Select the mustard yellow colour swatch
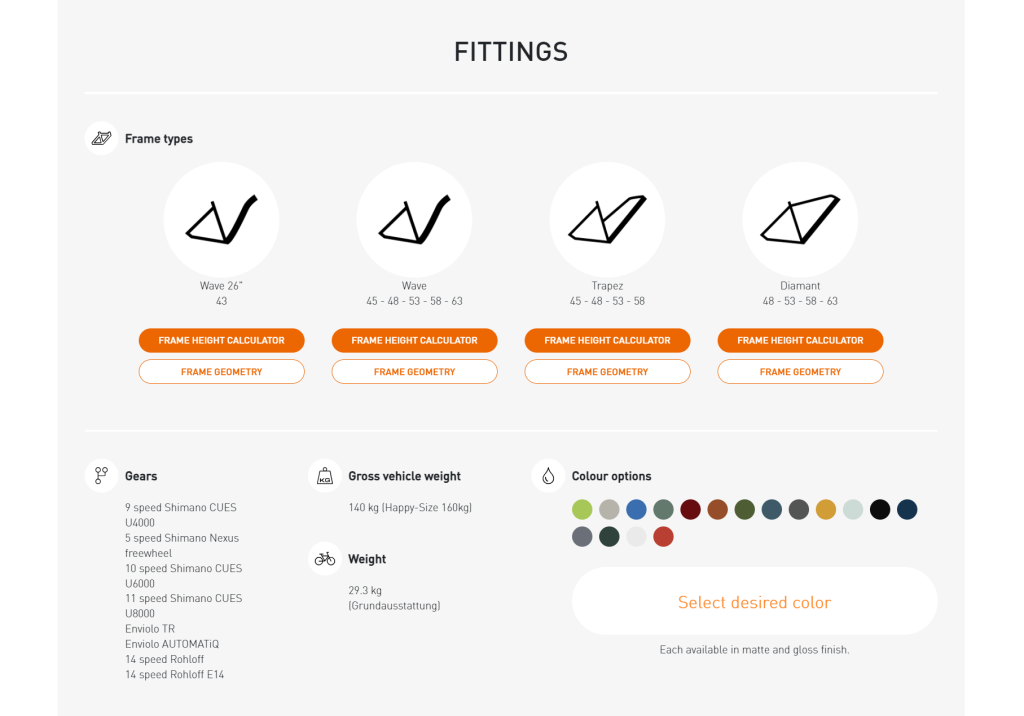The height and width of the screenshot is (716, 1024). coord(825,510)
